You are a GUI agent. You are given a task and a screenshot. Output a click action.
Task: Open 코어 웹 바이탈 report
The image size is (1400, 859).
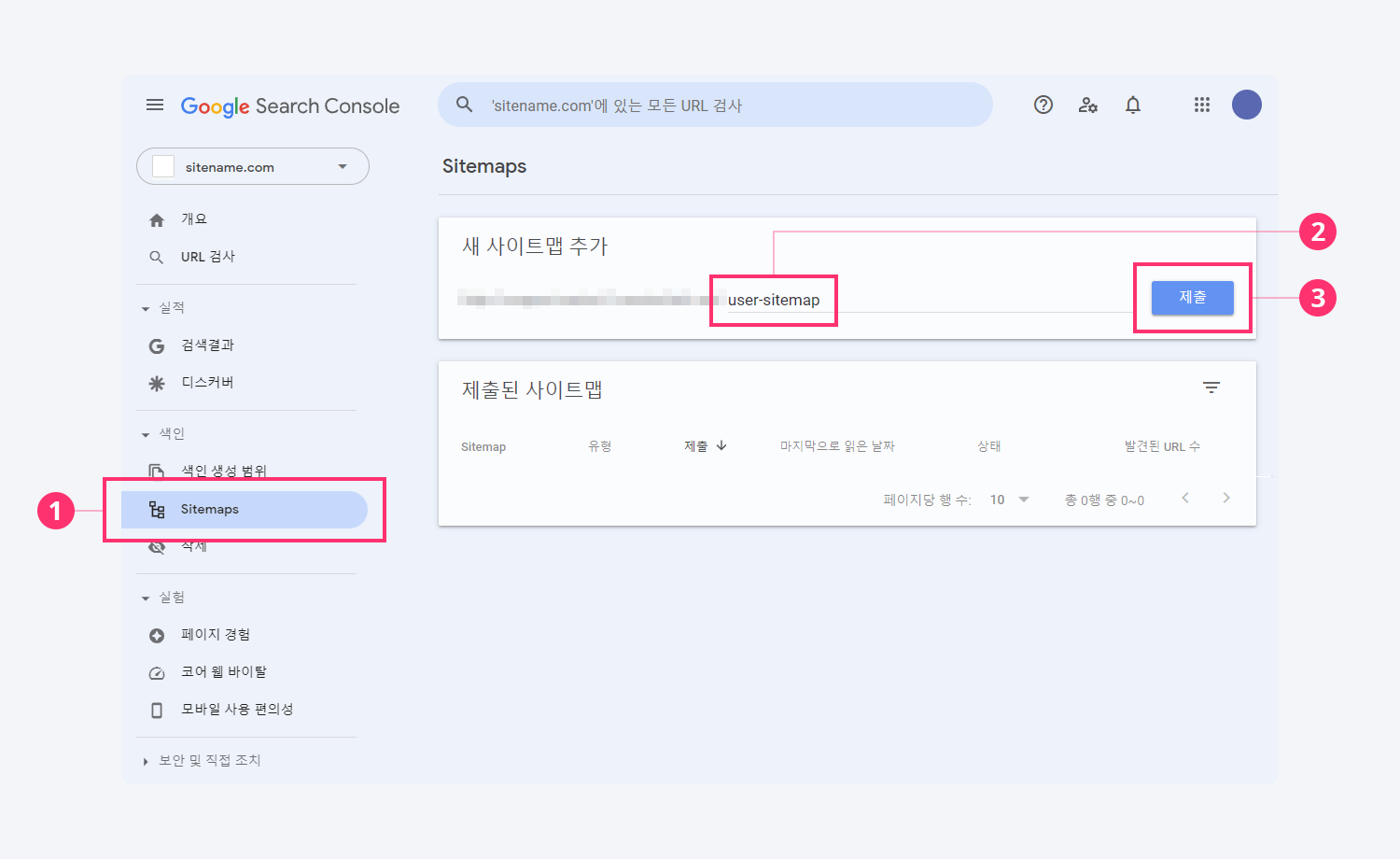point(223,672)
